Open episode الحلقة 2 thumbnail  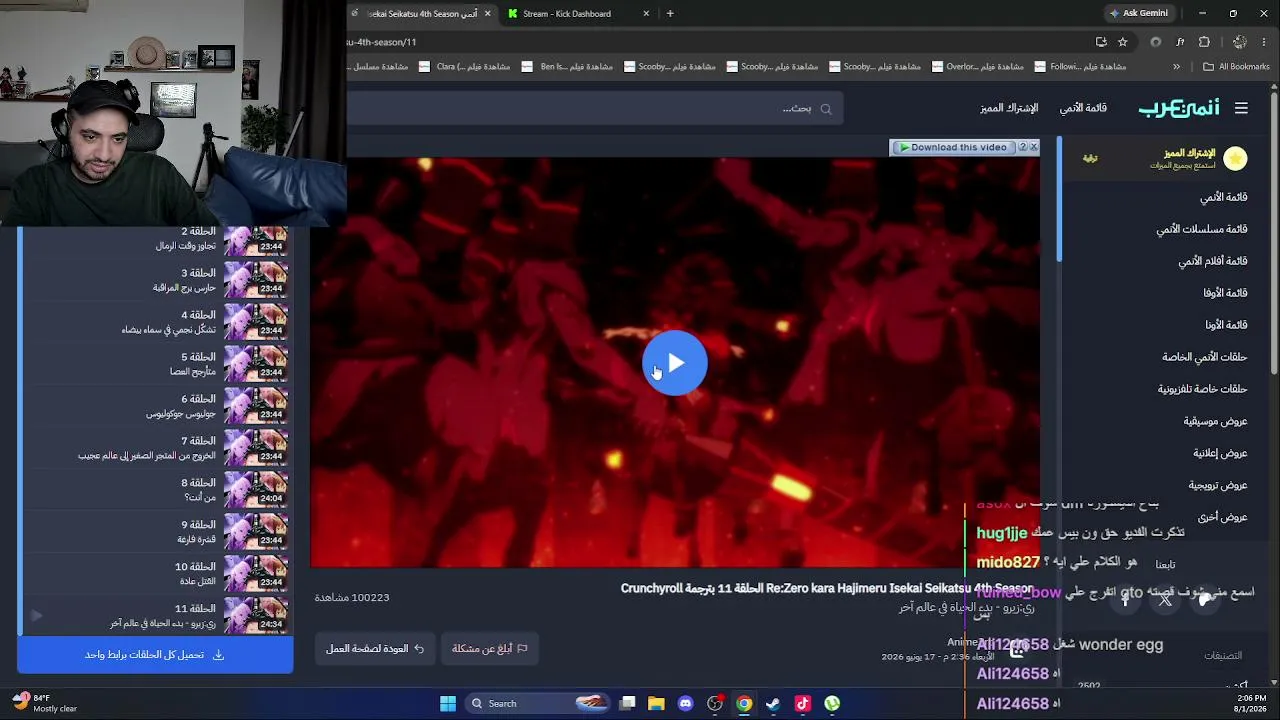(x=256, y=239)
